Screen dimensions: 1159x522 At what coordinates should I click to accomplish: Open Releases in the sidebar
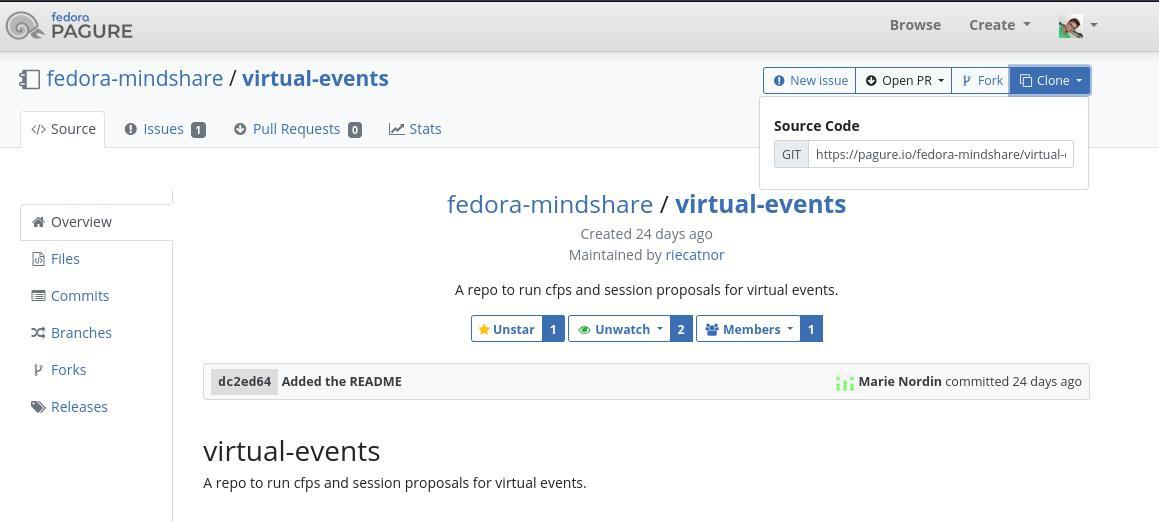(x=79, y=407)
